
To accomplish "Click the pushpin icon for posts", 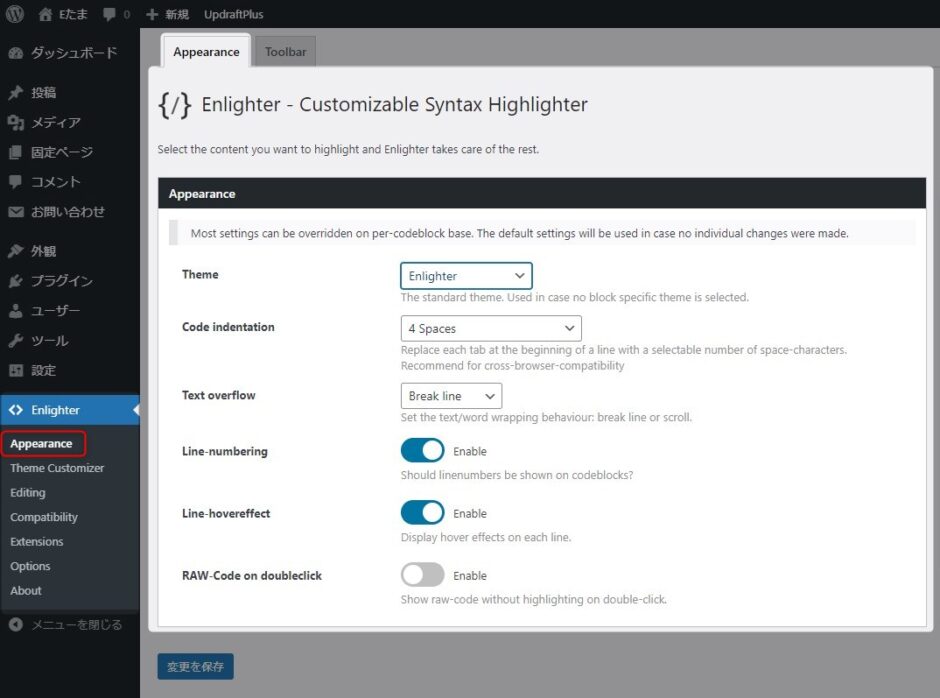I will [16, 92].
